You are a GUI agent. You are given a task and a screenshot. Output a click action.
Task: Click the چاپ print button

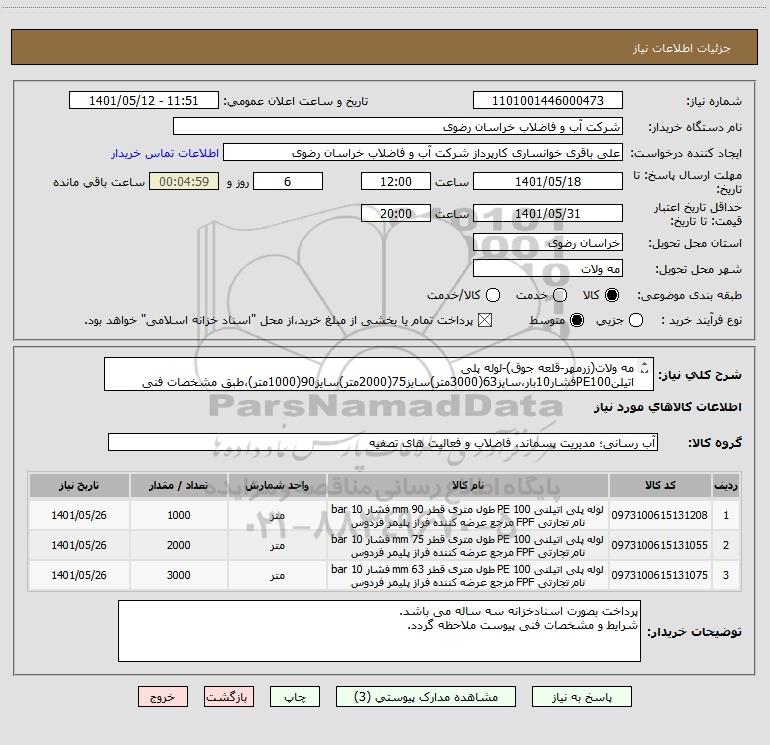[x=295, y=697]
